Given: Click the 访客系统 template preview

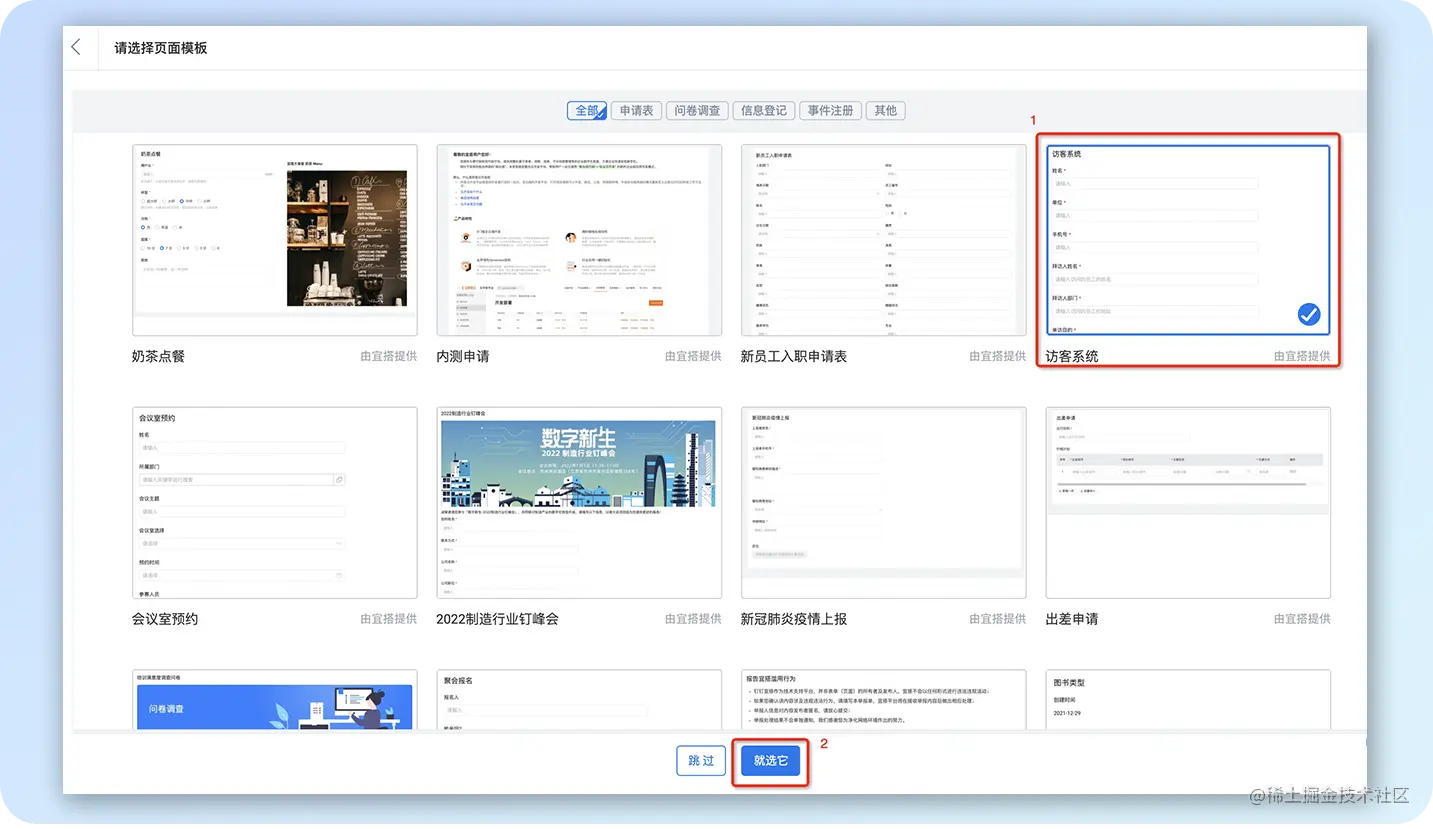Looking at the screenshot, I should [1188, 240].
